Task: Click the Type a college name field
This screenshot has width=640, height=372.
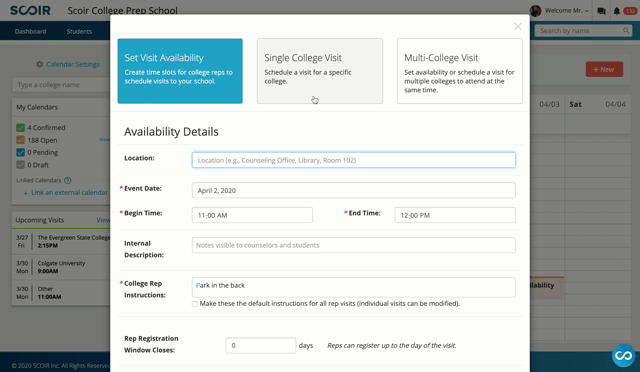Action: pos(61,85)
